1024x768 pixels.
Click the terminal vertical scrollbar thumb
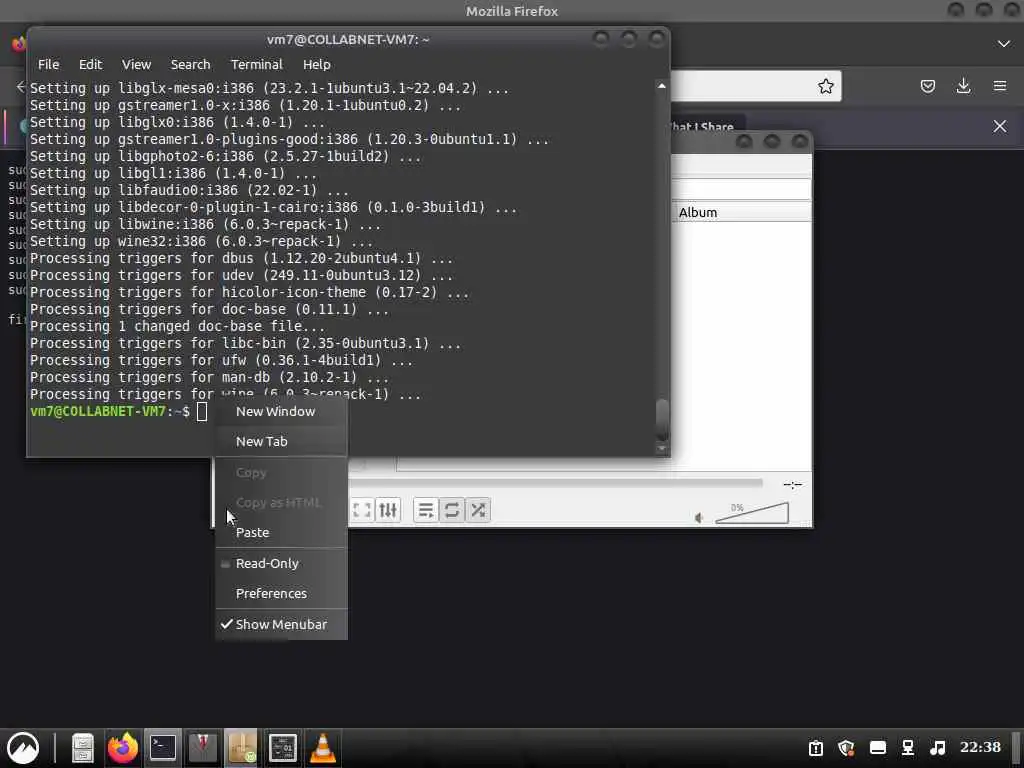[662, 420]
